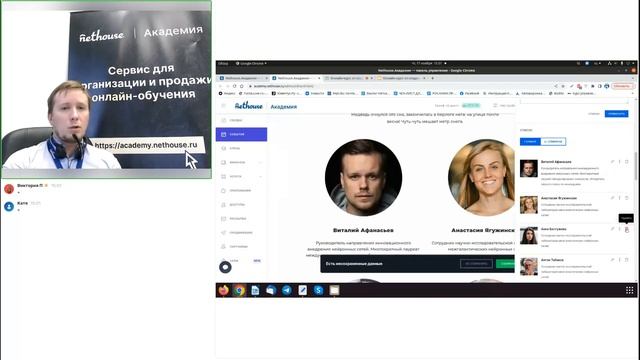Viewport: 640px width, 360px height.
Task: Click move handle for Виталий Афанасьев row
Action: point(619,162)
